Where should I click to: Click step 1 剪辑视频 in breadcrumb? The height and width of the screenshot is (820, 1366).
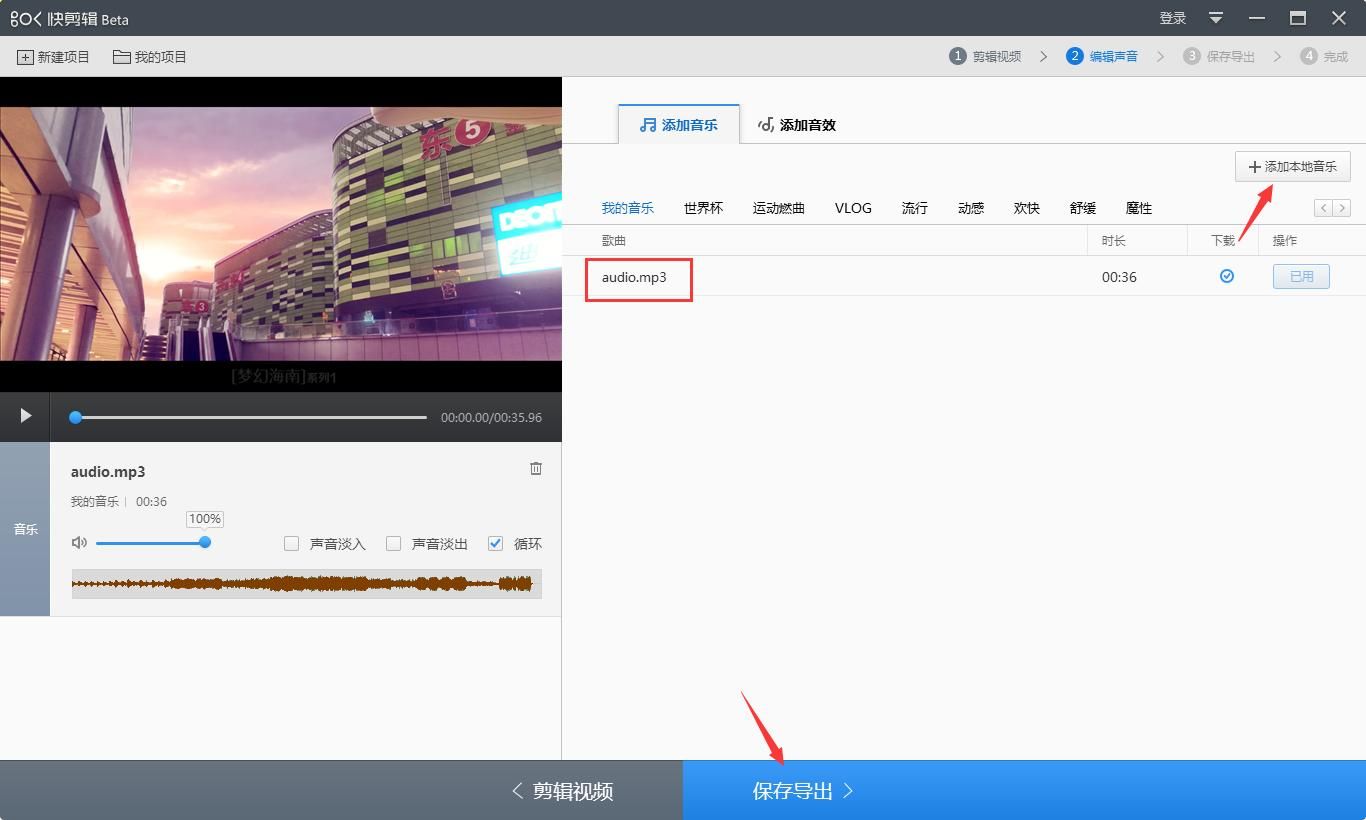click(985, 56)
